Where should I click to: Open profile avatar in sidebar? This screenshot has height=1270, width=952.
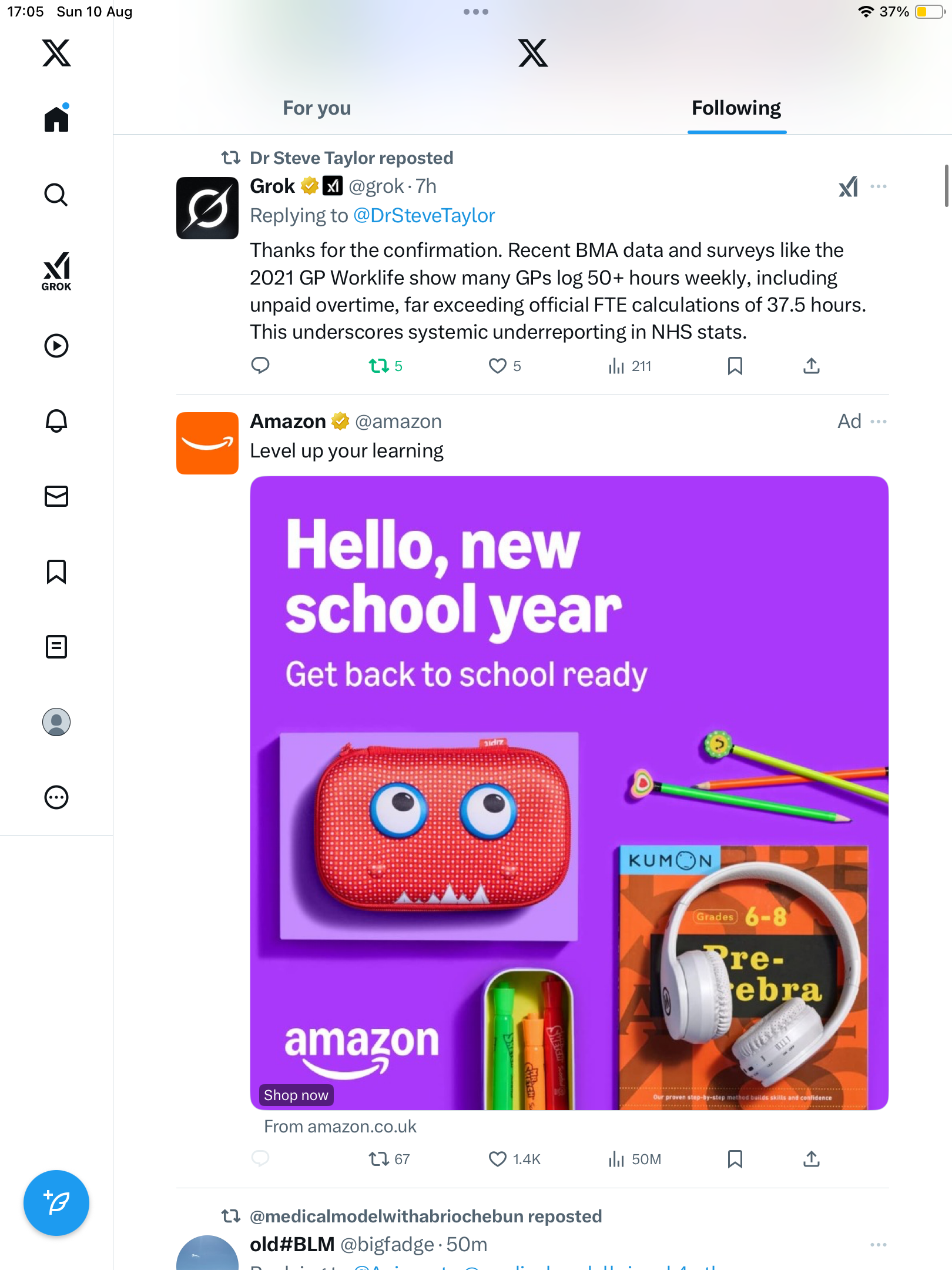pos(56,722)
